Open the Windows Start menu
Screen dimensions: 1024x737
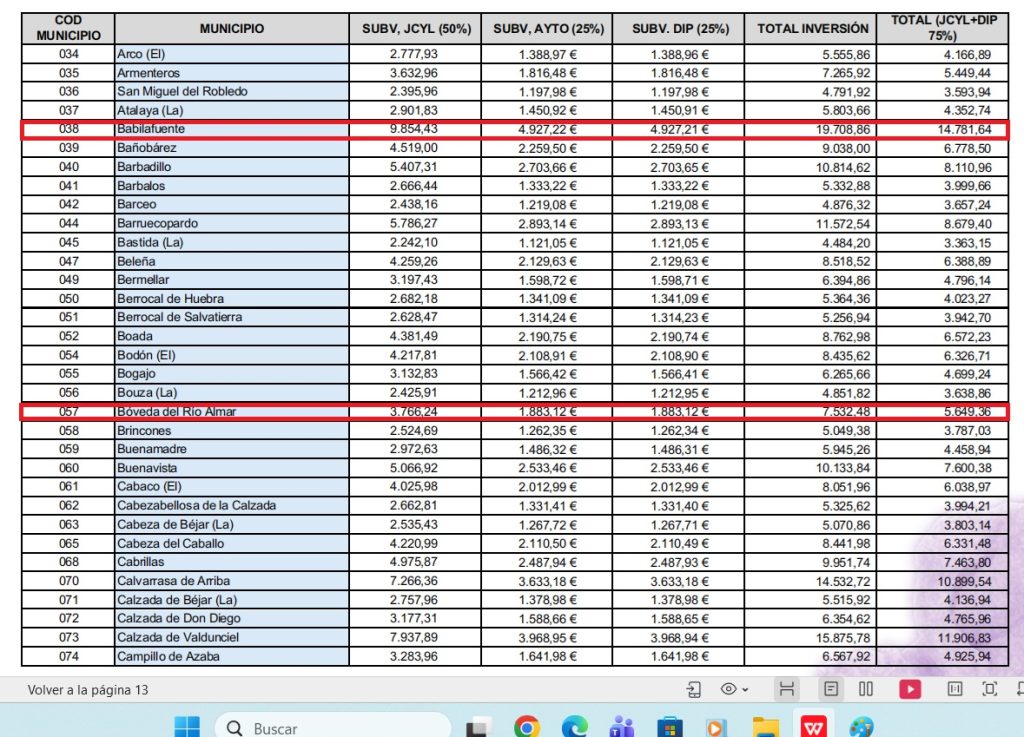[x=187, y=728]
